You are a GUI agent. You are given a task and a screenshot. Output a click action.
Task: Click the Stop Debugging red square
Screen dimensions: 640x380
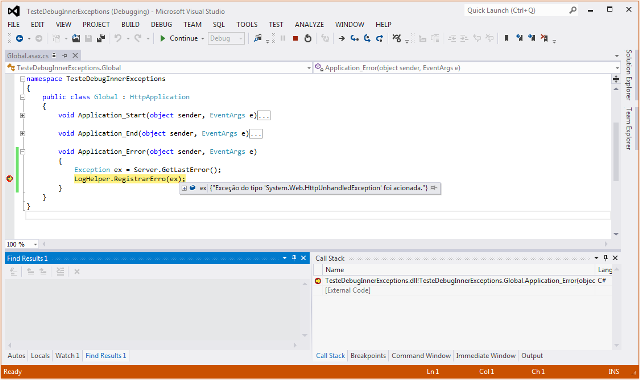pyautogui.click(x=296, y=38)
